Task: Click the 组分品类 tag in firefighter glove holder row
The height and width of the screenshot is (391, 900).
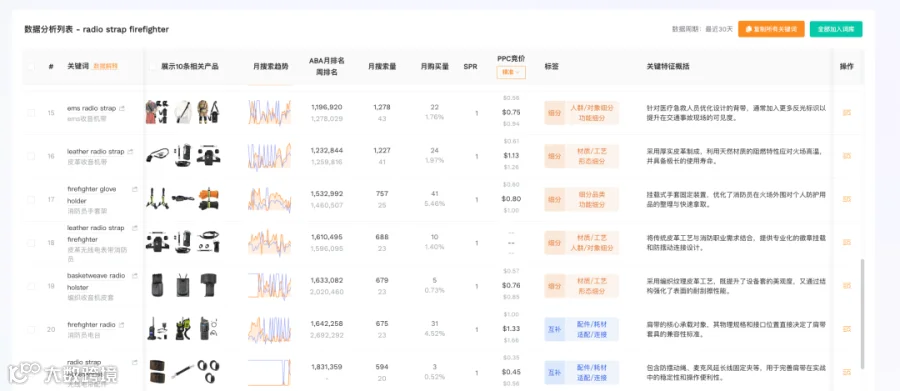Action: 592,194
